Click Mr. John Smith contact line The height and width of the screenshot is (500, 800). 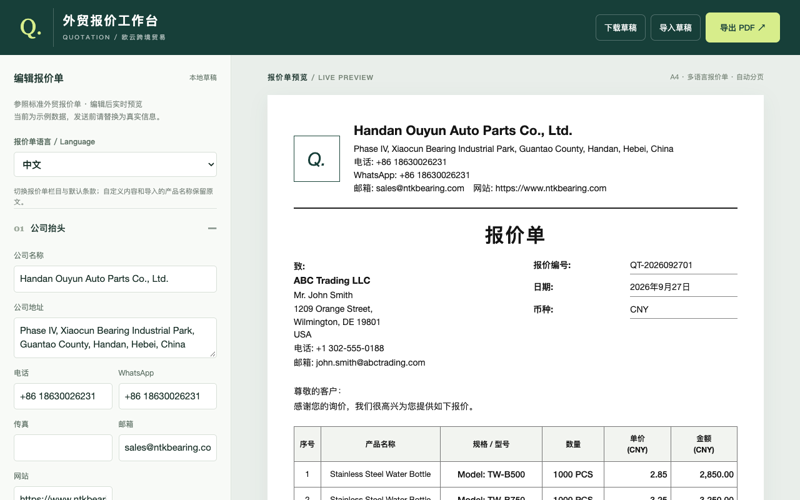[x=323, y=295]
